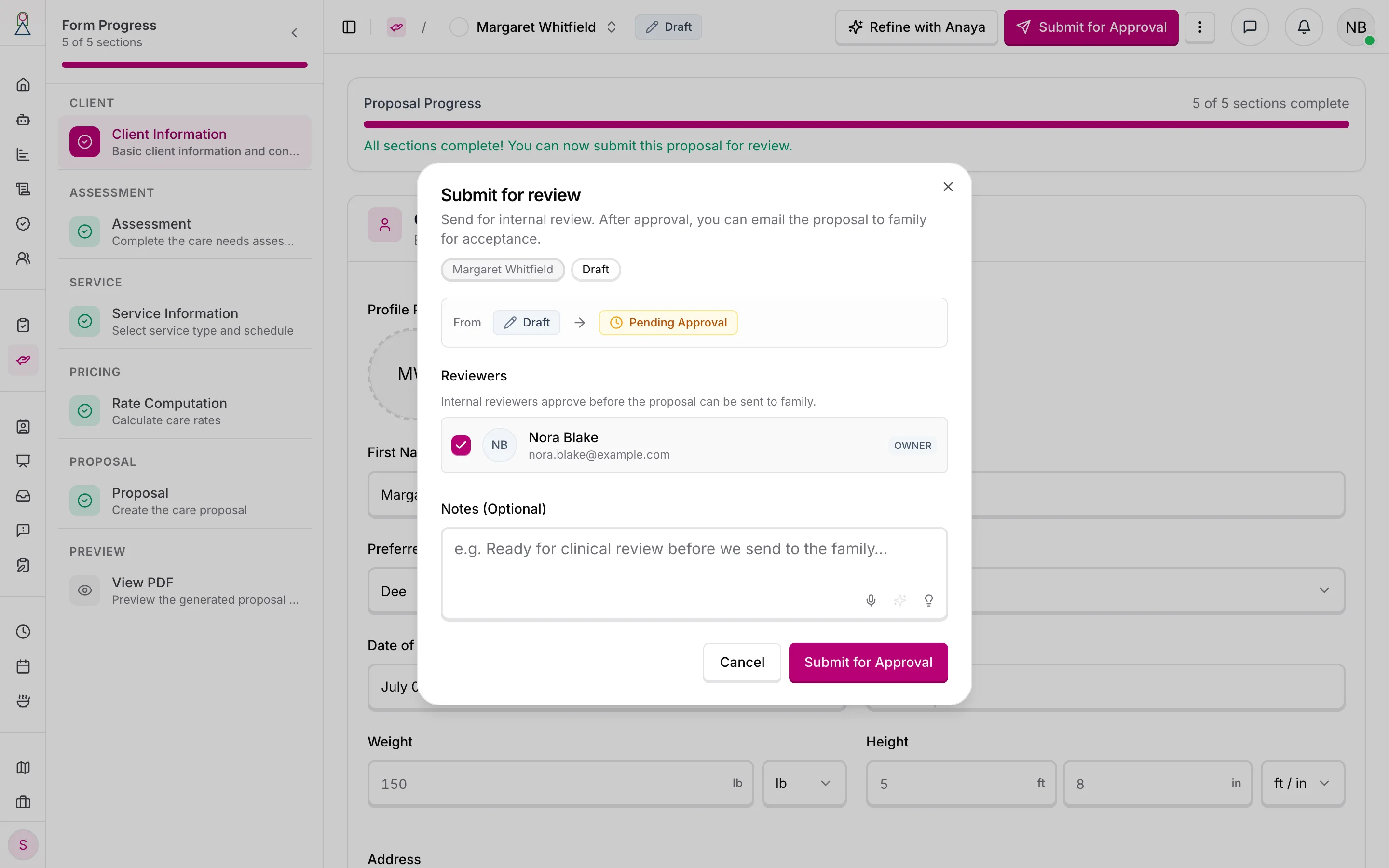Click the S avatar at sidebar bottom
Viewport: 1389px width, 868px height.
click(23, 844)
